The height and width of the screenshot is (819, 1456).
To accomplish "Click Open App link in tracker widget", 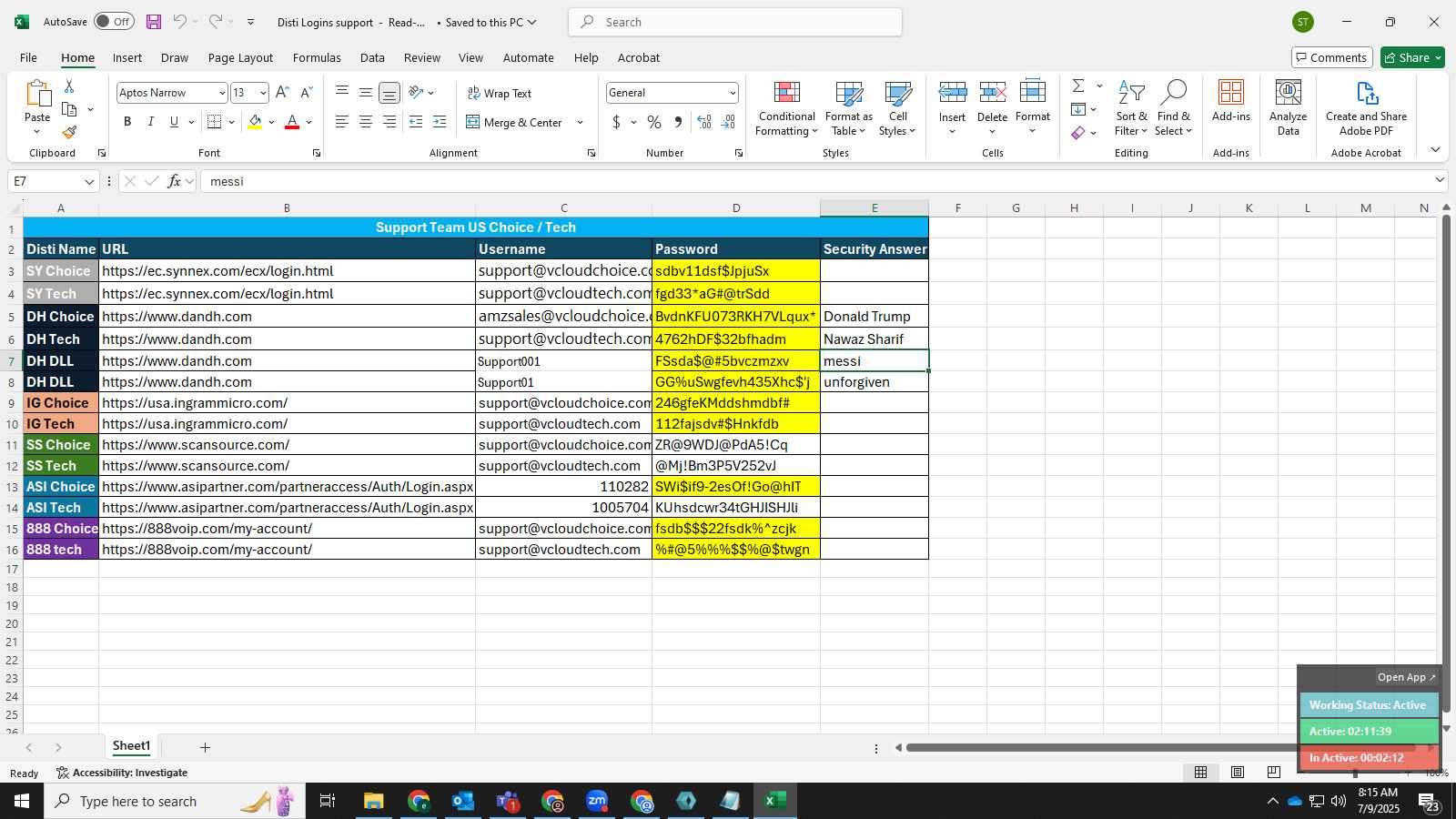I will click(1406, 677).
